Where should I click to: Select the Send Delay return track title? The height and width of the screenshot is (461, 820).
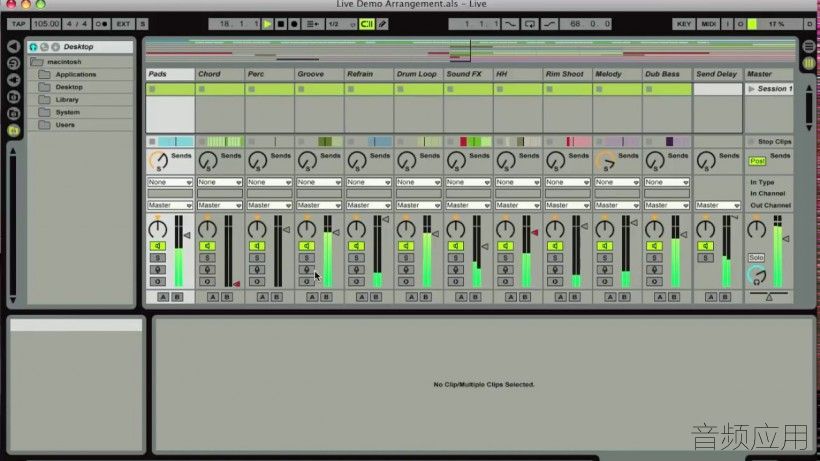pos(718,74)
